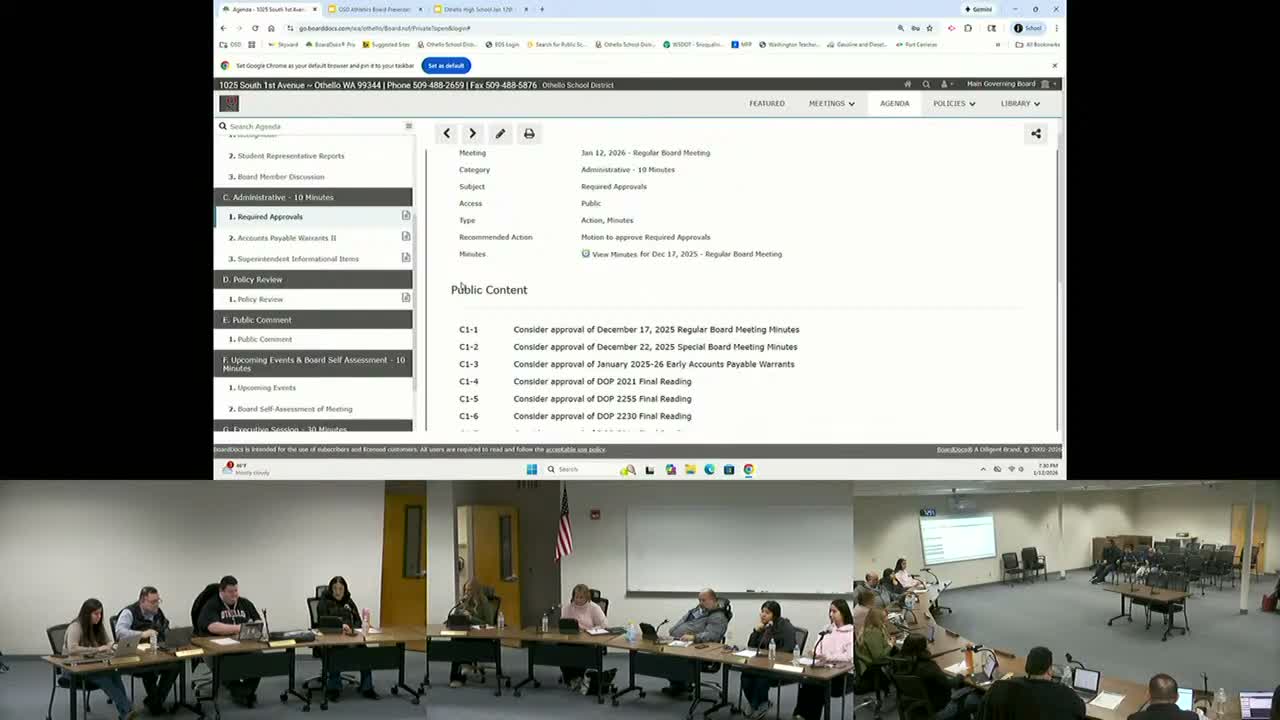Screen dimensions: 1280x720
Task: Click the Chrome icon in the taskbar
Action: click(748, 469)
